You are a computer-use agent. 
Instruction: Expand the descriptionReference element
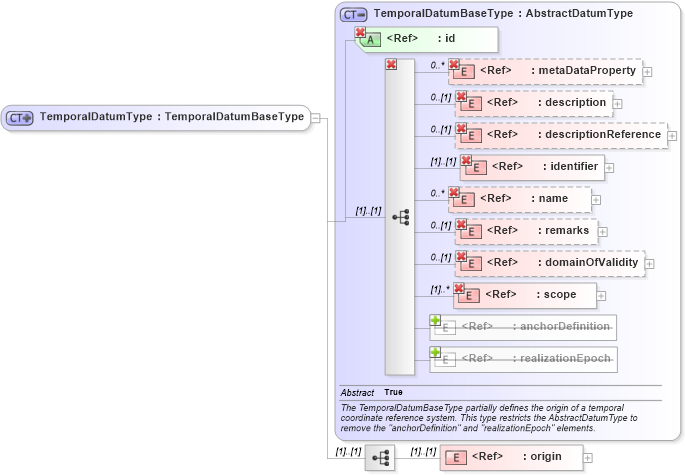[x=672, y=136]
